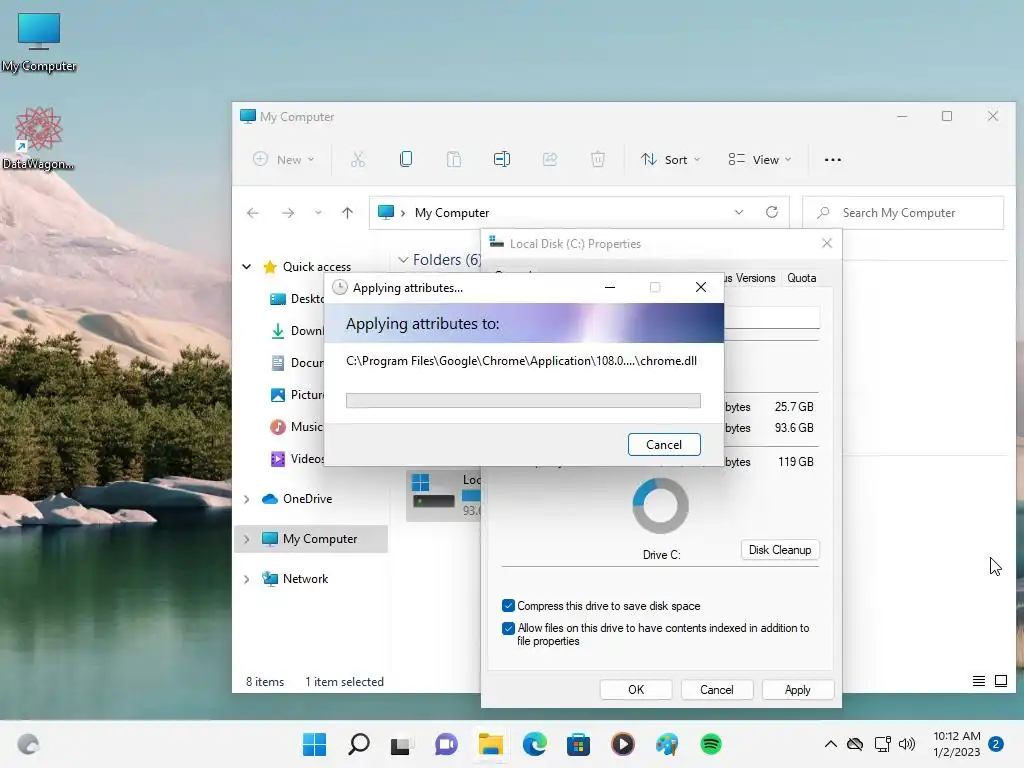Image resolution: width=1024 pixels, height=768 pixels.
Task: Uncheck Allow files to have contents indexed
Action: point(508,628)
